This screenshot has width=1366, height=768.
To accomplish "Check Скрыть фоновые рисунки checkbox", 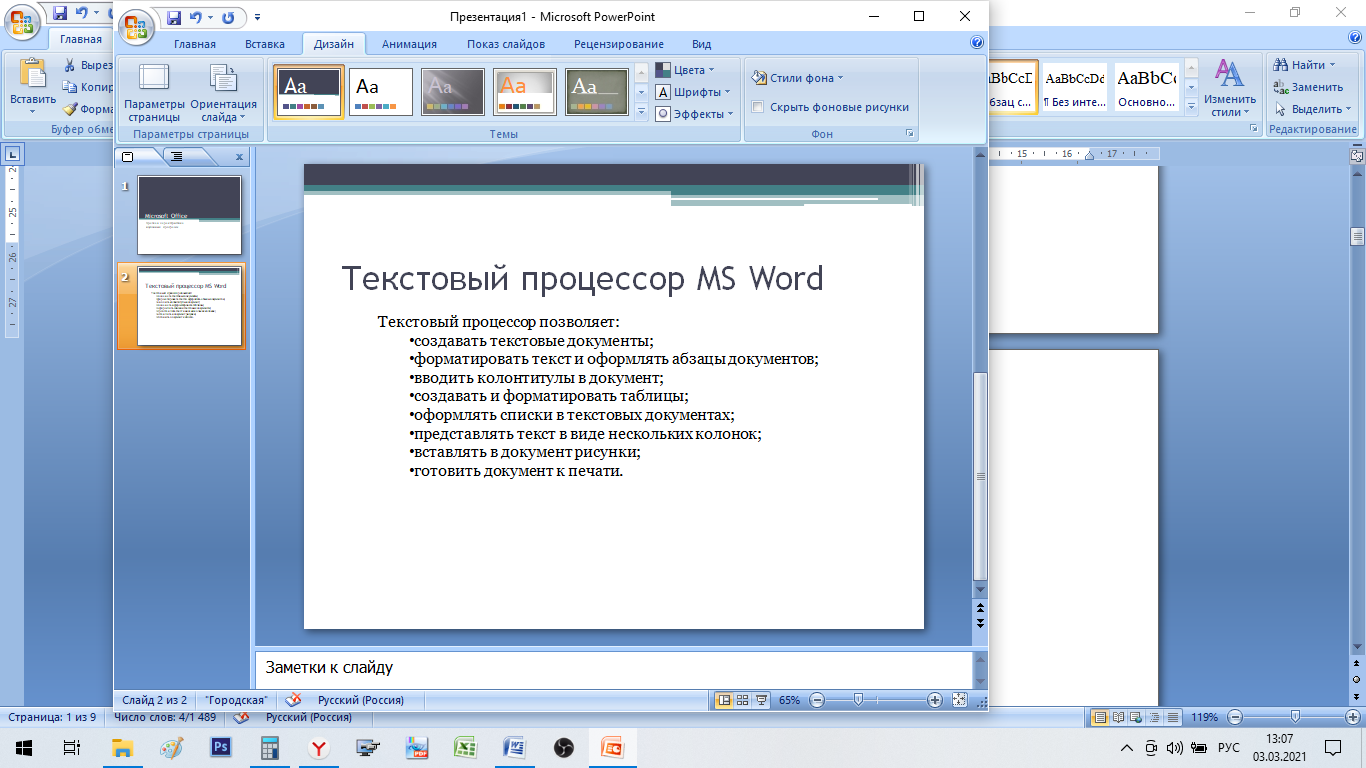I will pos(757,107).
